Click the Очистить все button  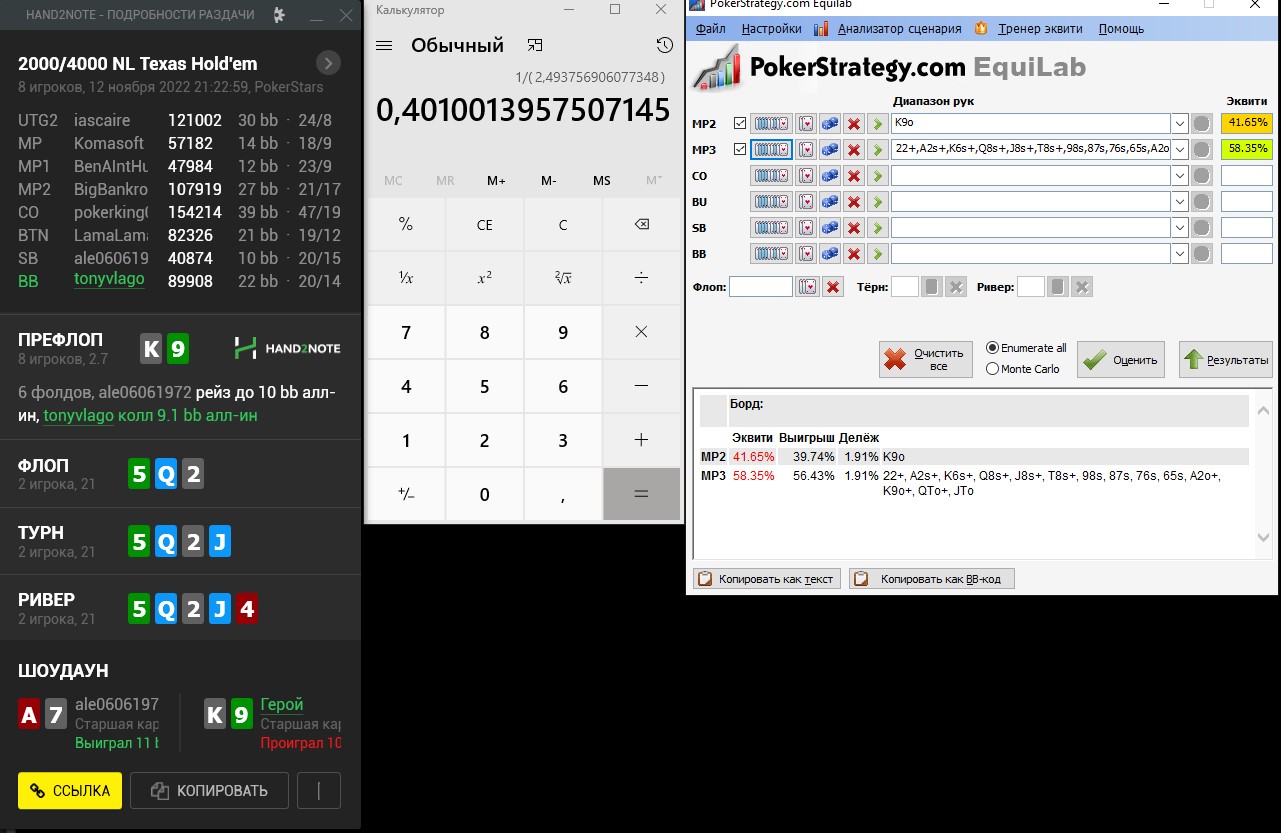(x=926, y=359)
